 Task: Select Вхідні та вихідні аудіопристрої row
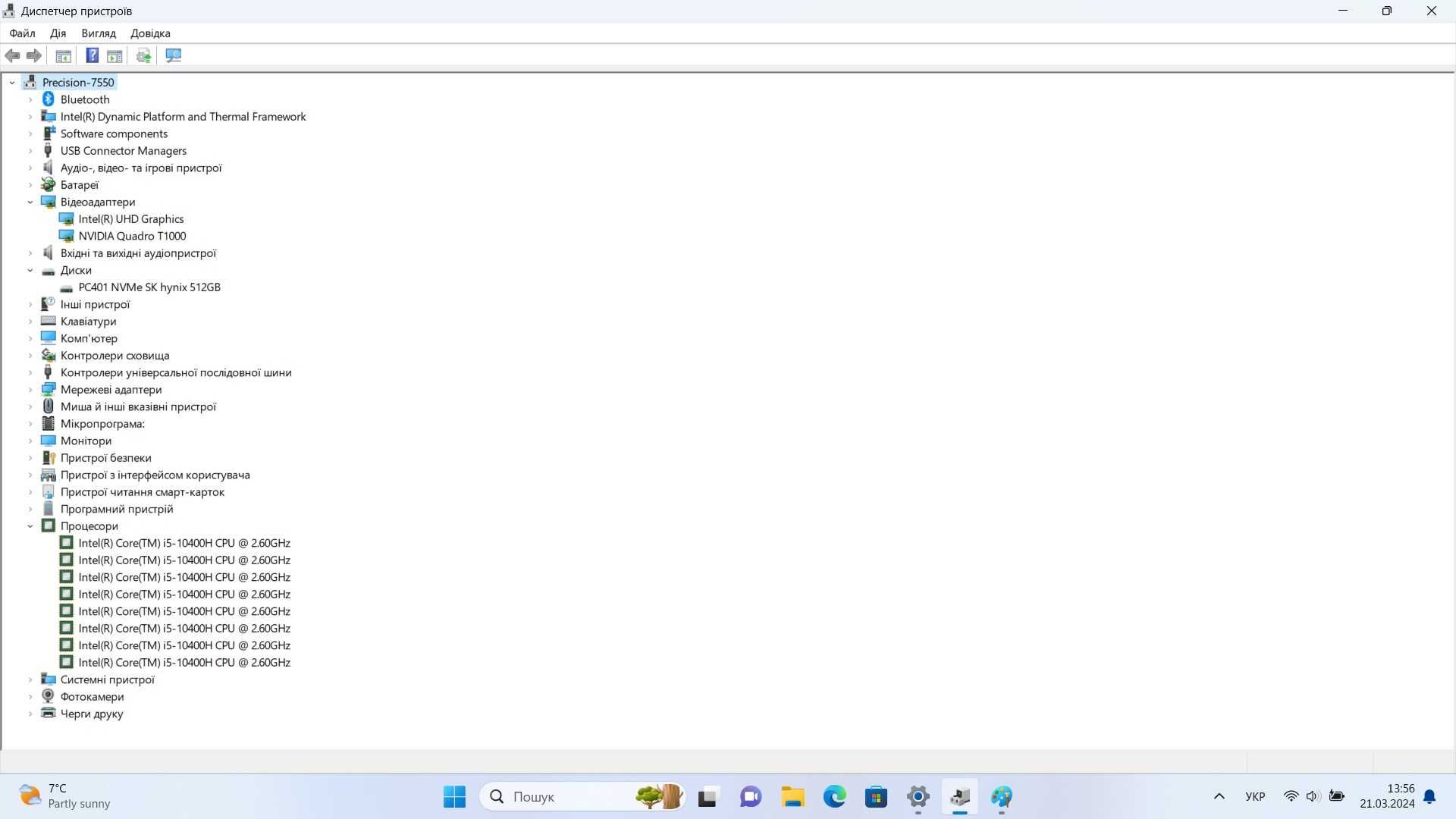pos(138,253)
